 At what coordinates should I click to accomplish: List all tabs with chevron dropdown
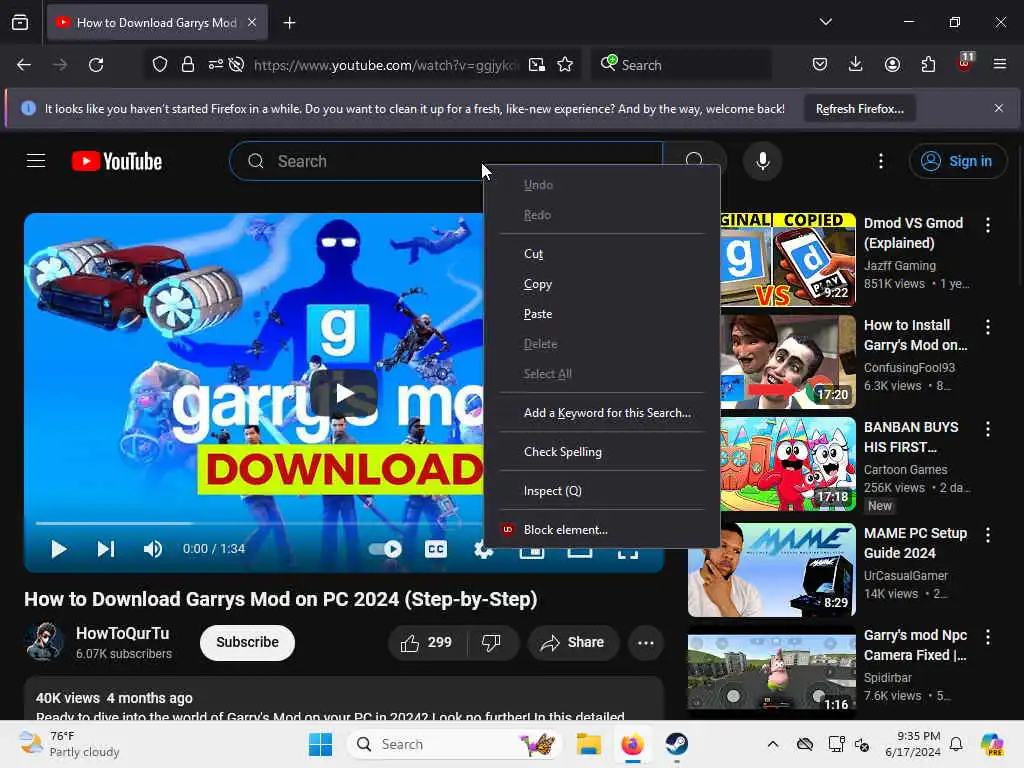825,22
